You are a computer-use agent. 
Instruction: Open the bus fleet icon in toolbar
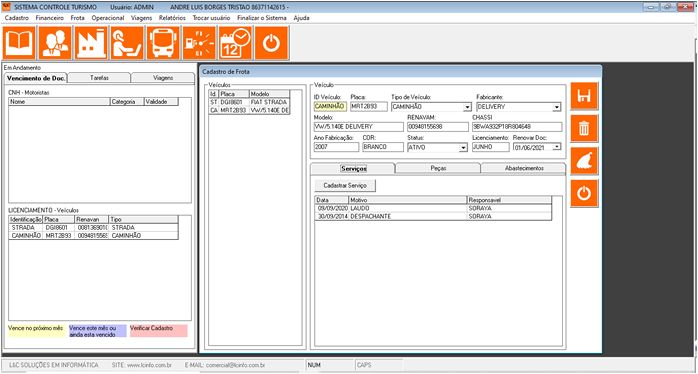pos(163,43)
